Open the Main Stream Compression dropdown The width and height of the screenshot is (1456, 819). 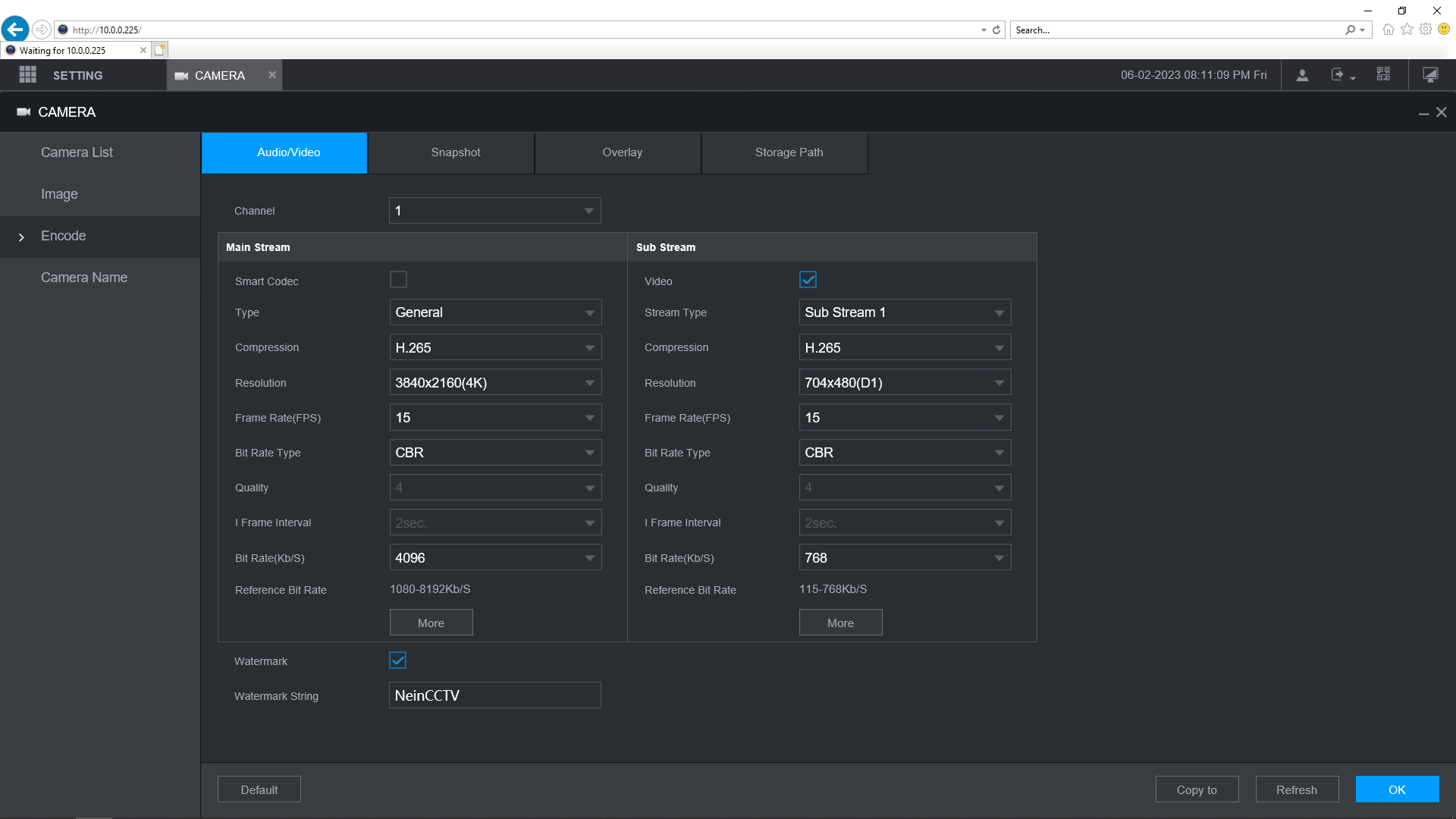[x=495, y=347]
